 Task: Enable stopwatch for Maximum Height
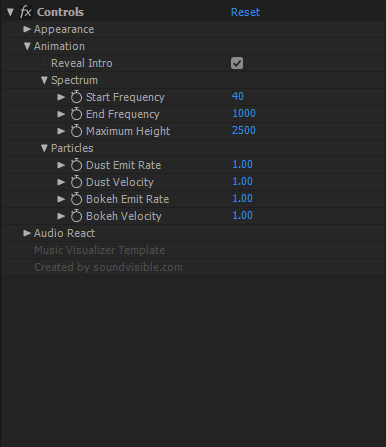76,131
